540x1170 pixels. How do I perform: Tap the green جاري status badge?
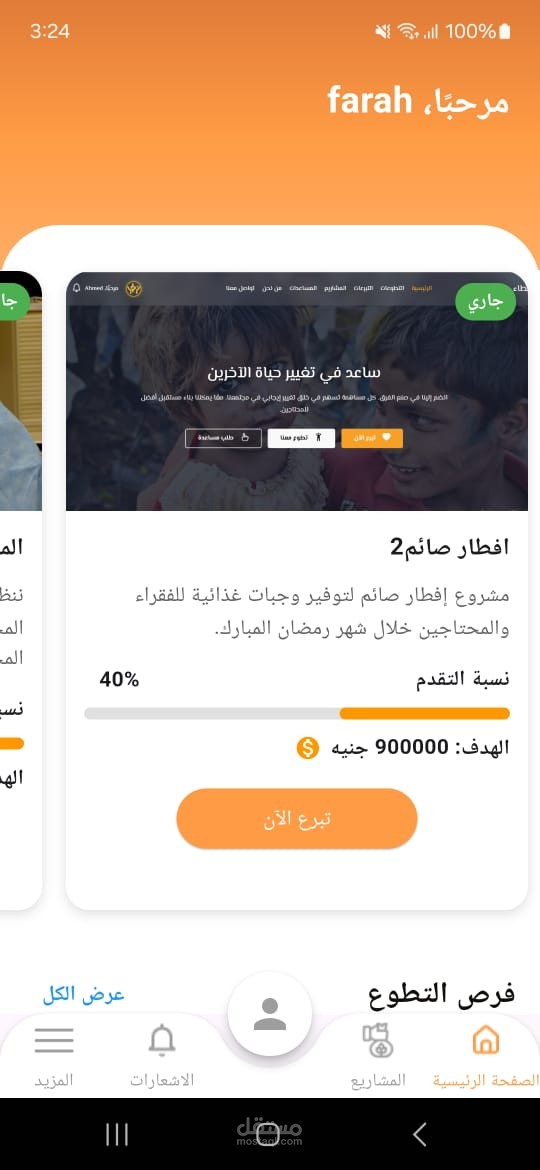(486, 301)
